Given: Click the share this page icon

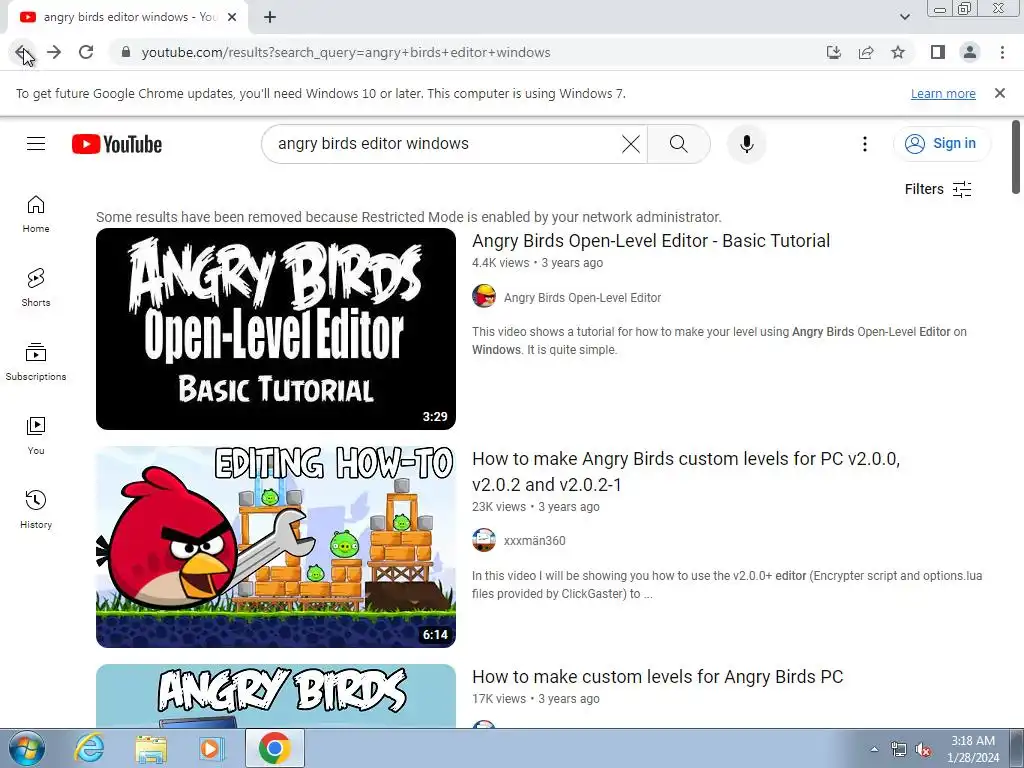Looking at the screenshot, I should pos(866,52).
